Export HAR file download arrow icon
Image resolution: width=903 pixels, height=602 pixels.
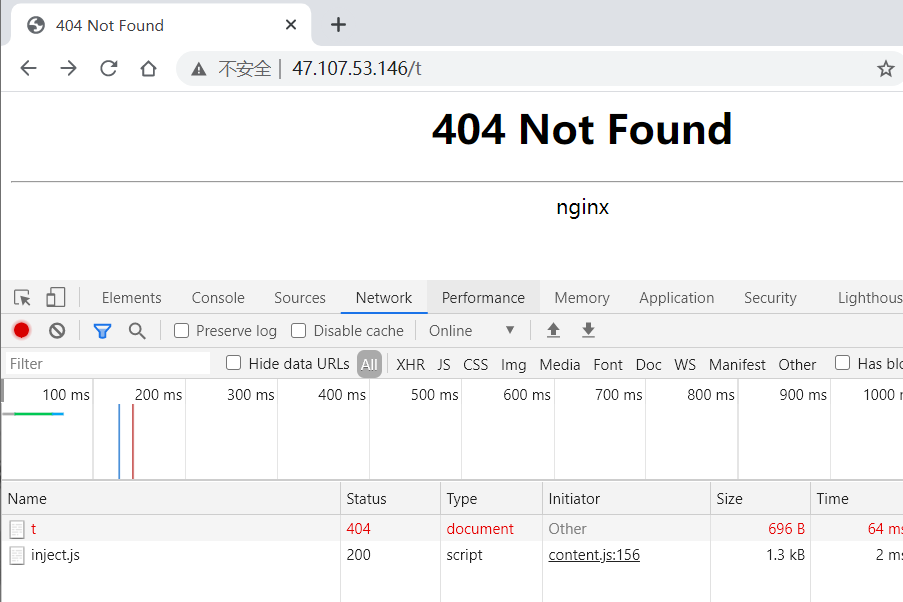pos(588,330)
